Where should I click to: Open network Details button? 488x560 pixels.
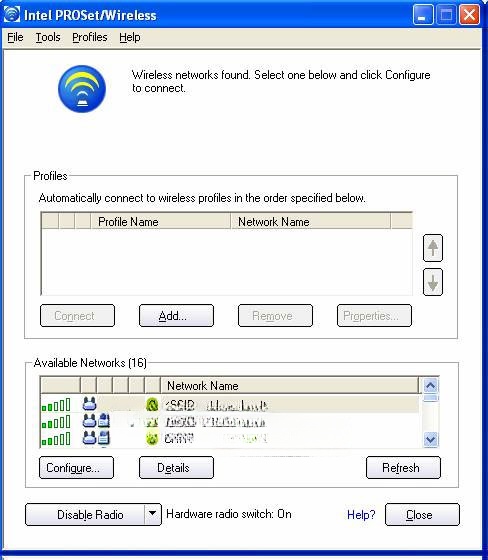click(x=176, y=468)
